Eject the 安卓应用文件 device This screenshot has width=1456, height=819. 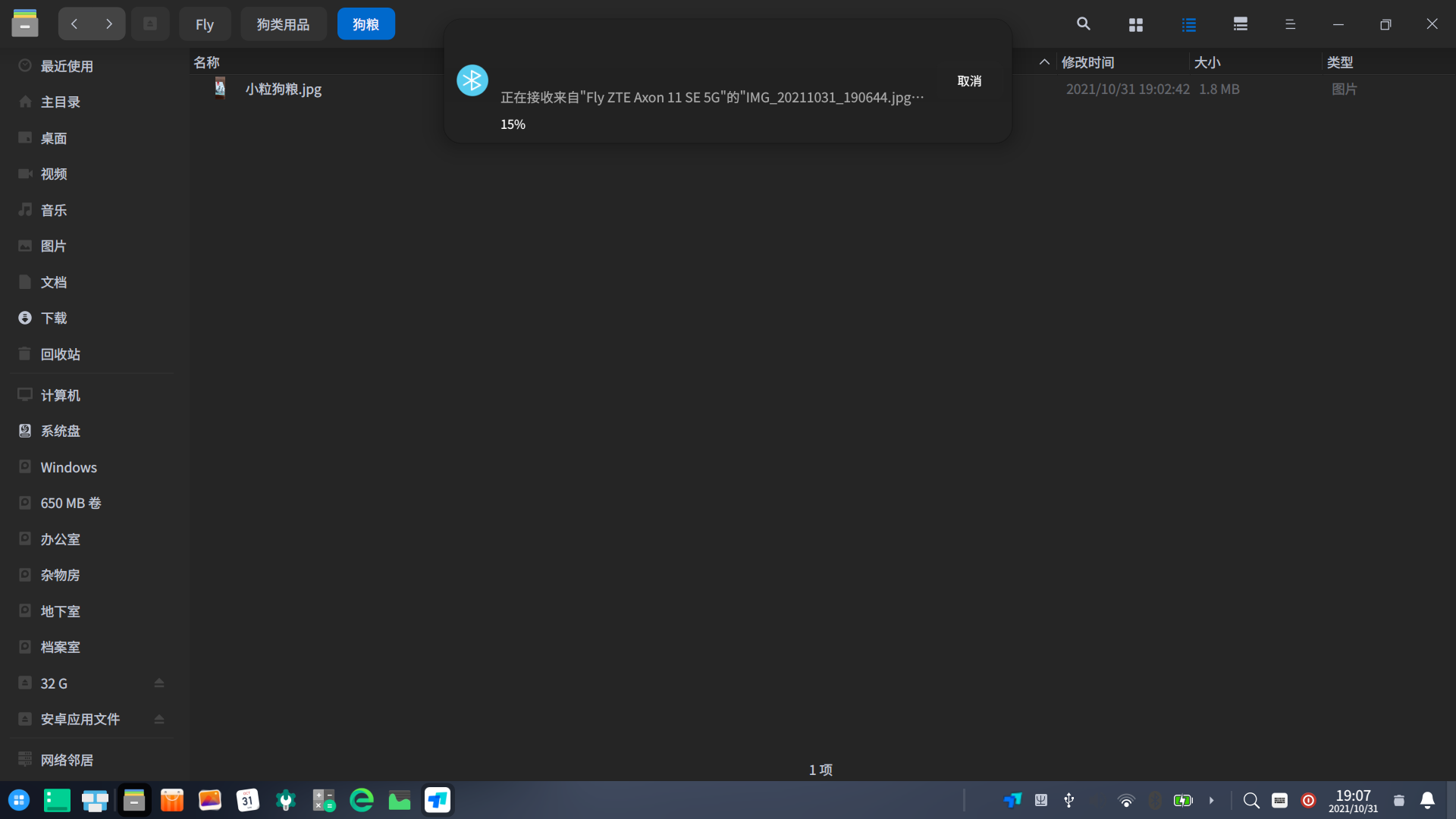coord(159,719)
